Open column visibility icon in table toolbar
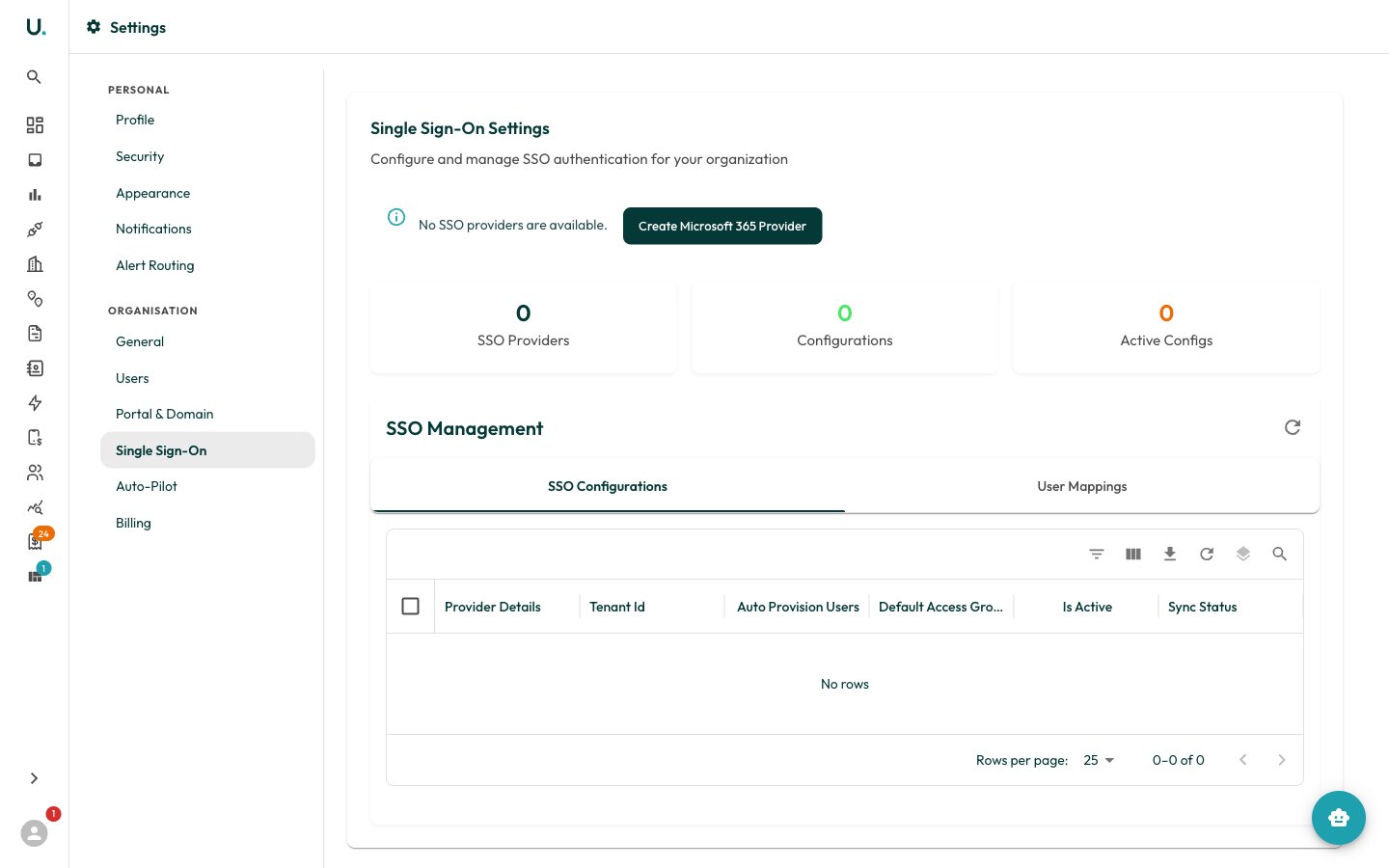 (1133, 554)
